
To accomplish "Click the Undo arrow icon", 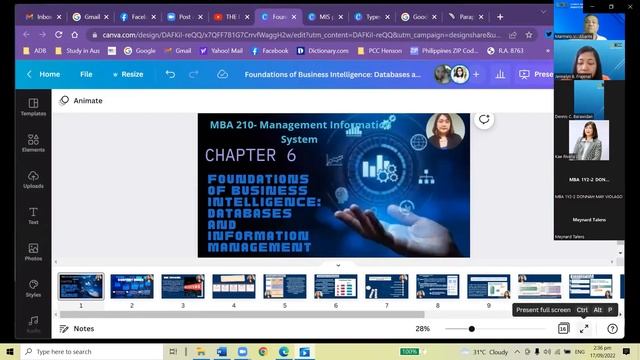I will pos(170,74).
